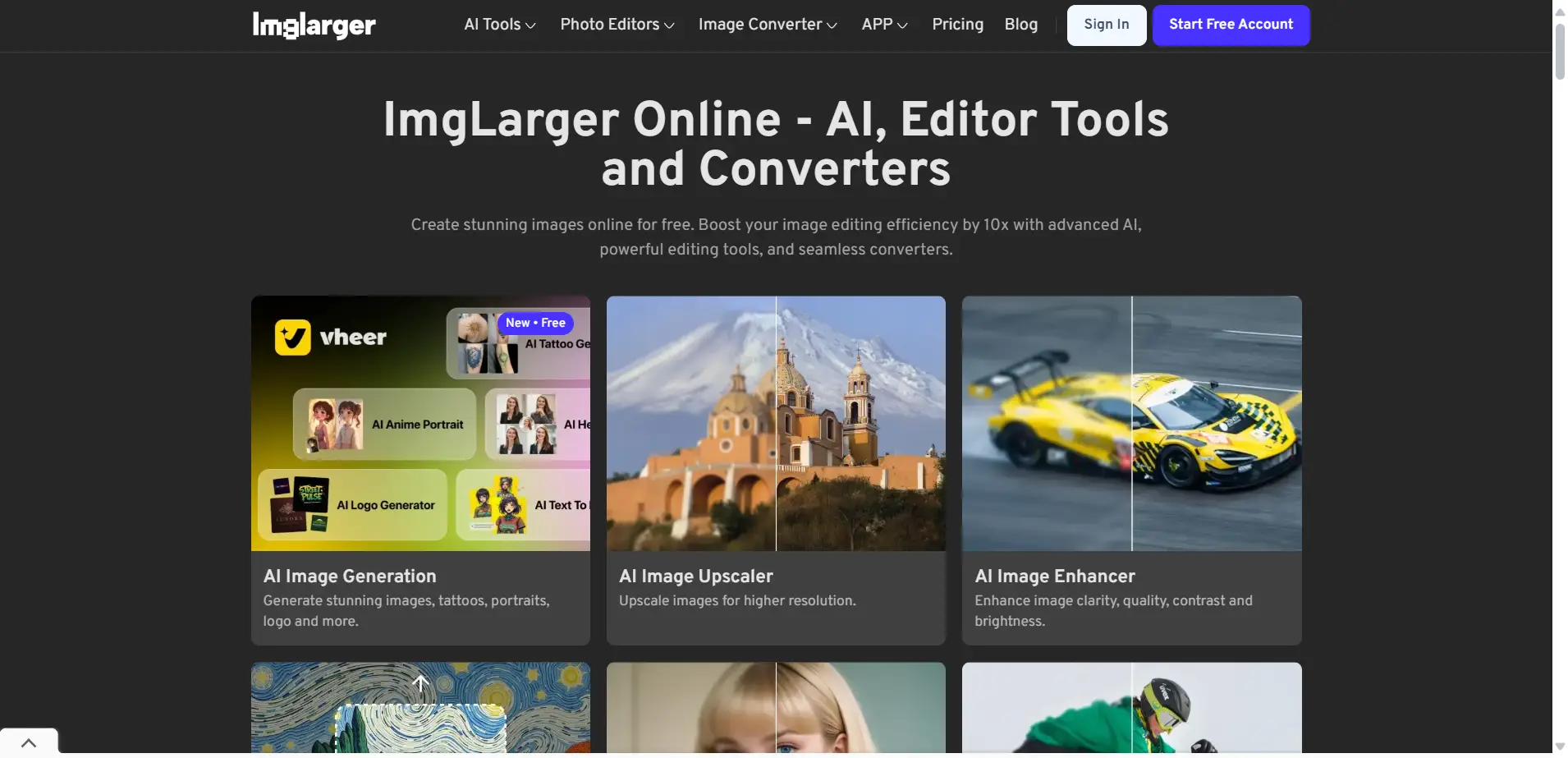This screenshot has width=1568, height=758.
Task: Click the ImgLarger logo
Action: (x=314, y=25)
